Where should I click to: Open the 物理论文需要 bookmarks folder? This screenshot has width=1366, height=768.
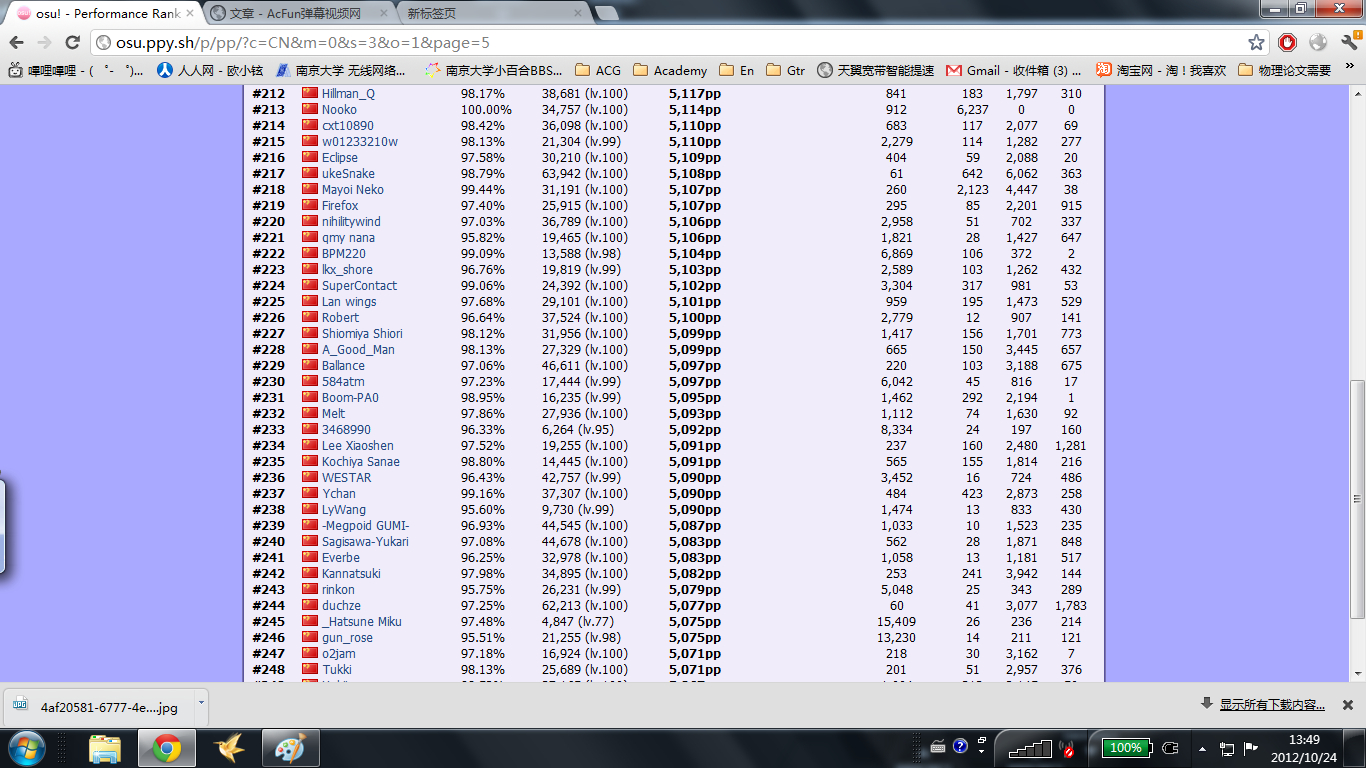1285,71
